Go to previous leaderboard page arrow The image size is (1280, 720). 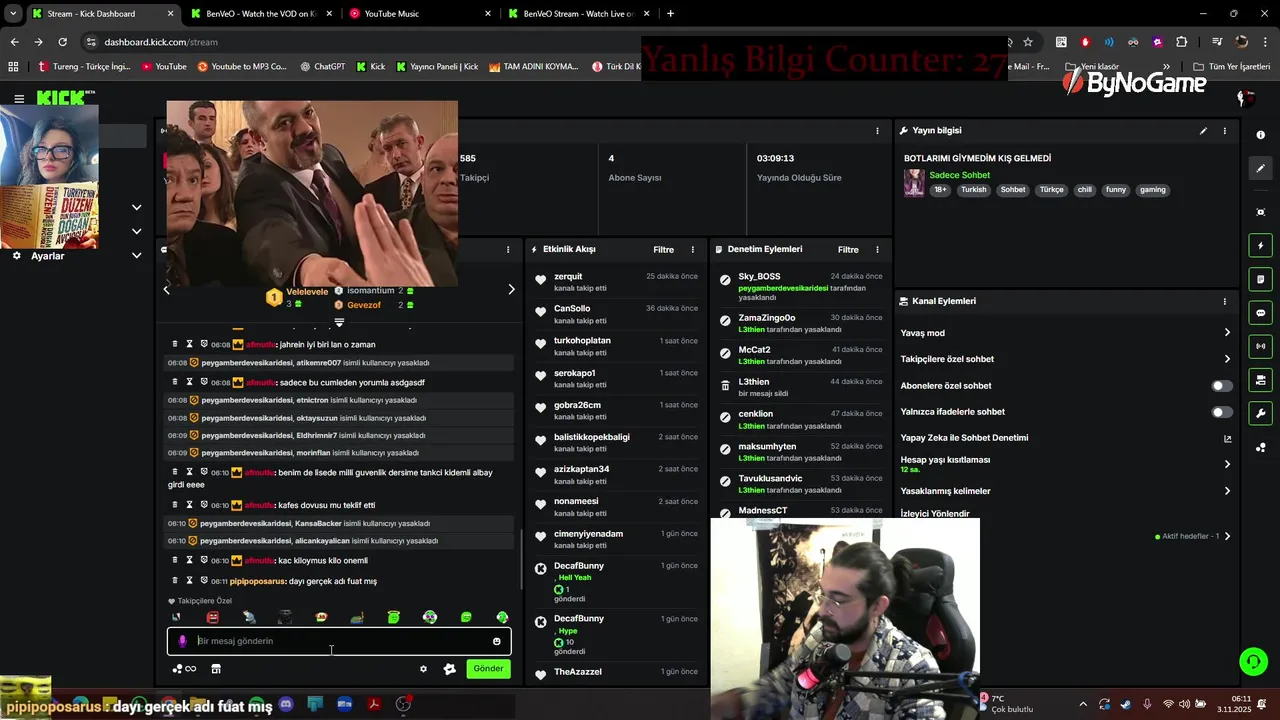point(167,290)
